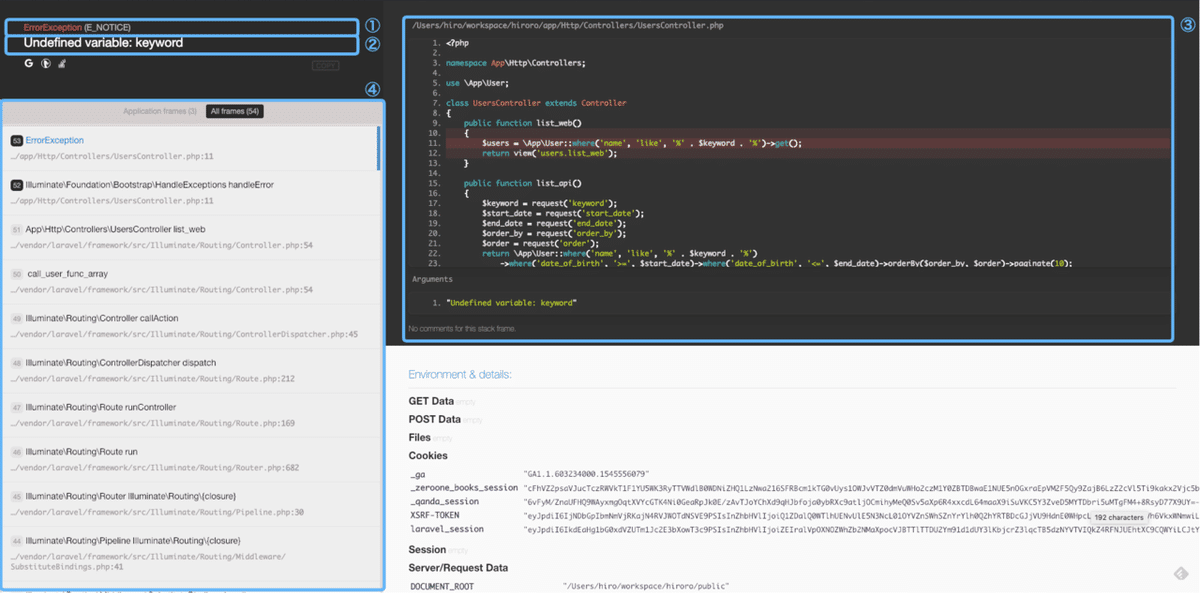Click the POST Data heading
Screen dimensions: 1200x593
click(434, 419)
